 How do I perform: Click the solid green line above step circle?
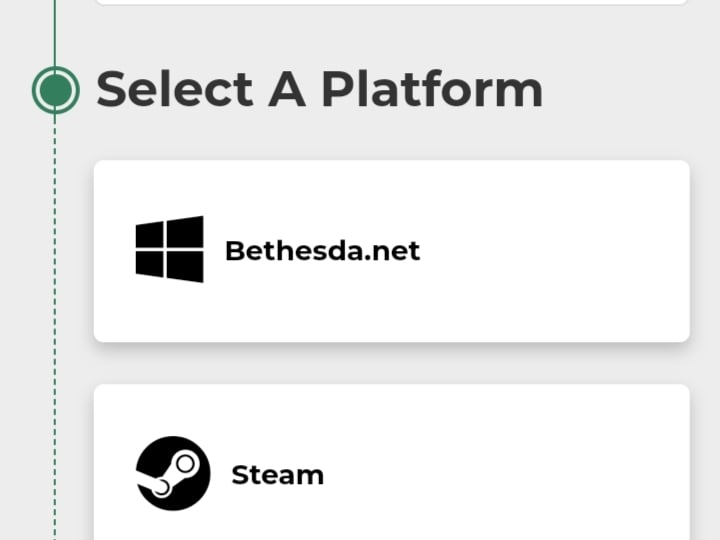pos(55,33)
